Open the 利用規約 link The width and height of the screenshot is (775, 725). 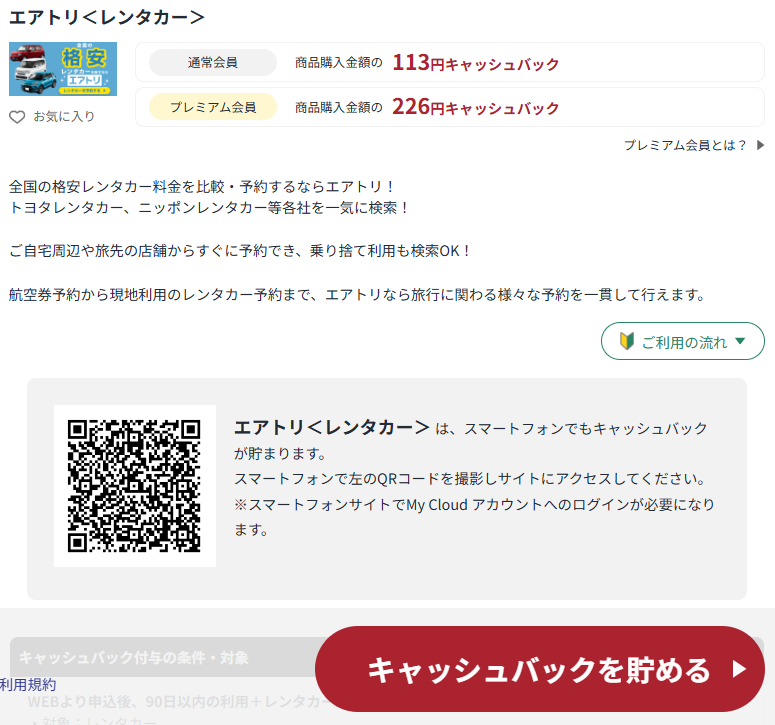28,685
